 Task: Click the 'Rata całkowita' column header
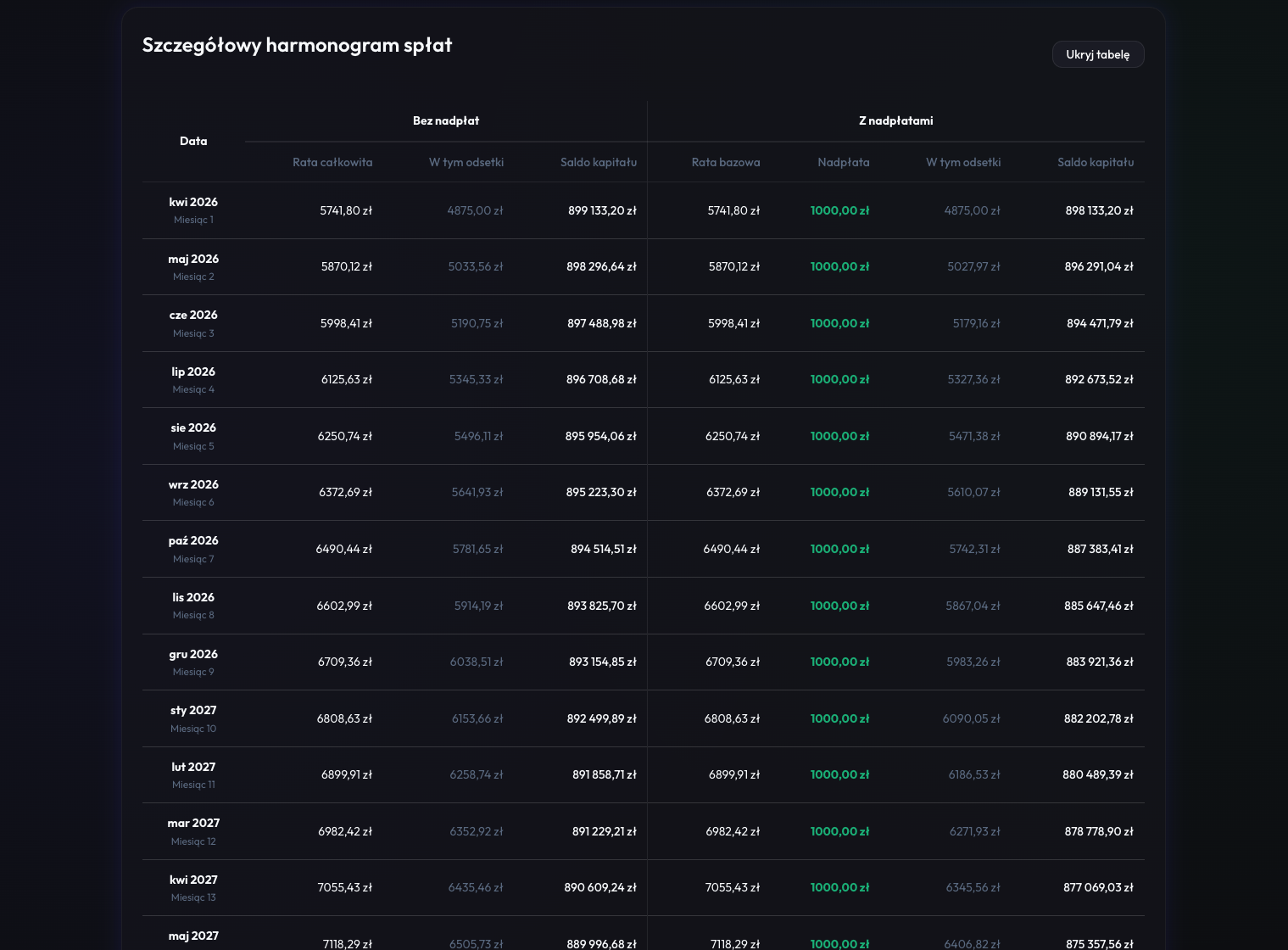(x=332, y=162)
